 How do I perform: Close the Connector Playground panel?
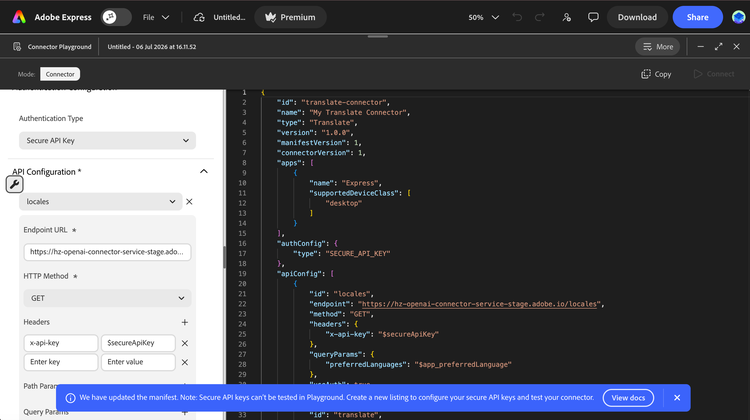click(737, 46)
